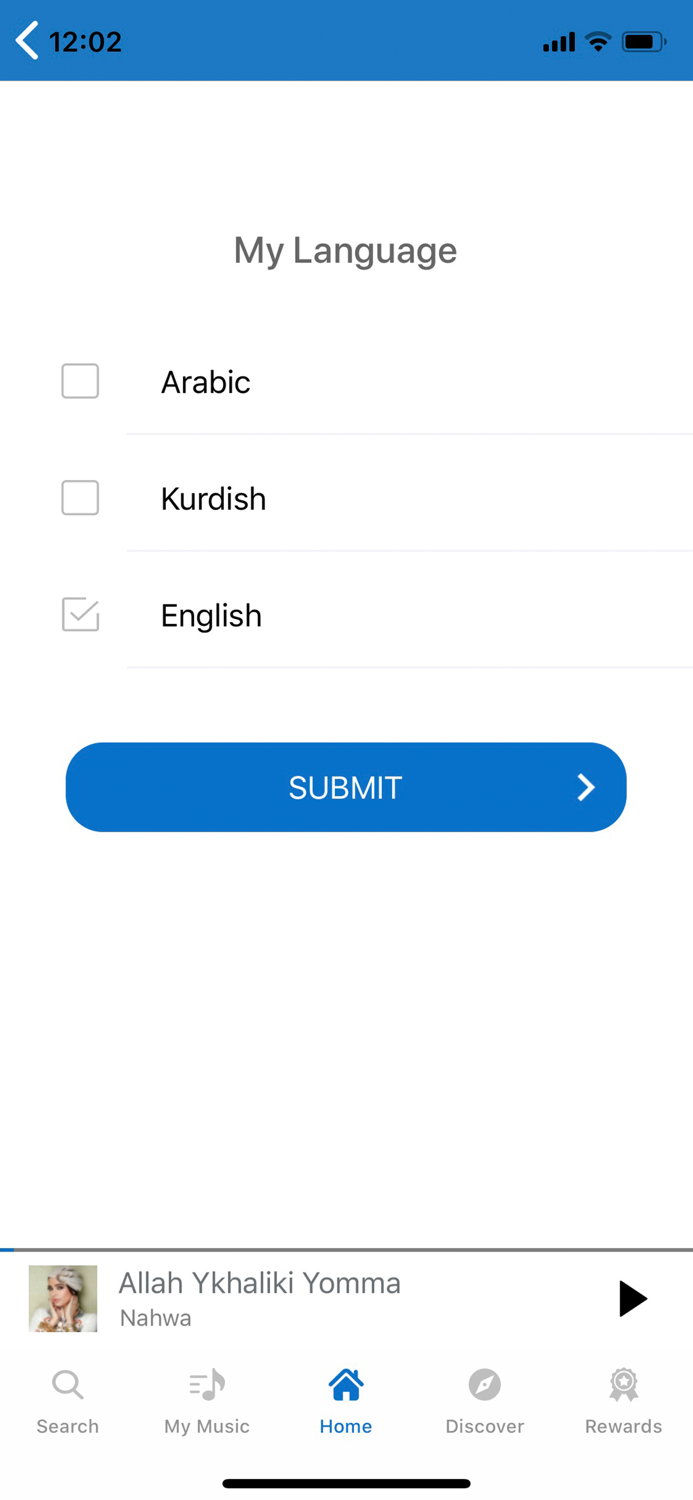Tap the Nahwa album artwork thumbnail
Image resolution: width=693 pixels, height=1500 pixels.
(63, 1299)
